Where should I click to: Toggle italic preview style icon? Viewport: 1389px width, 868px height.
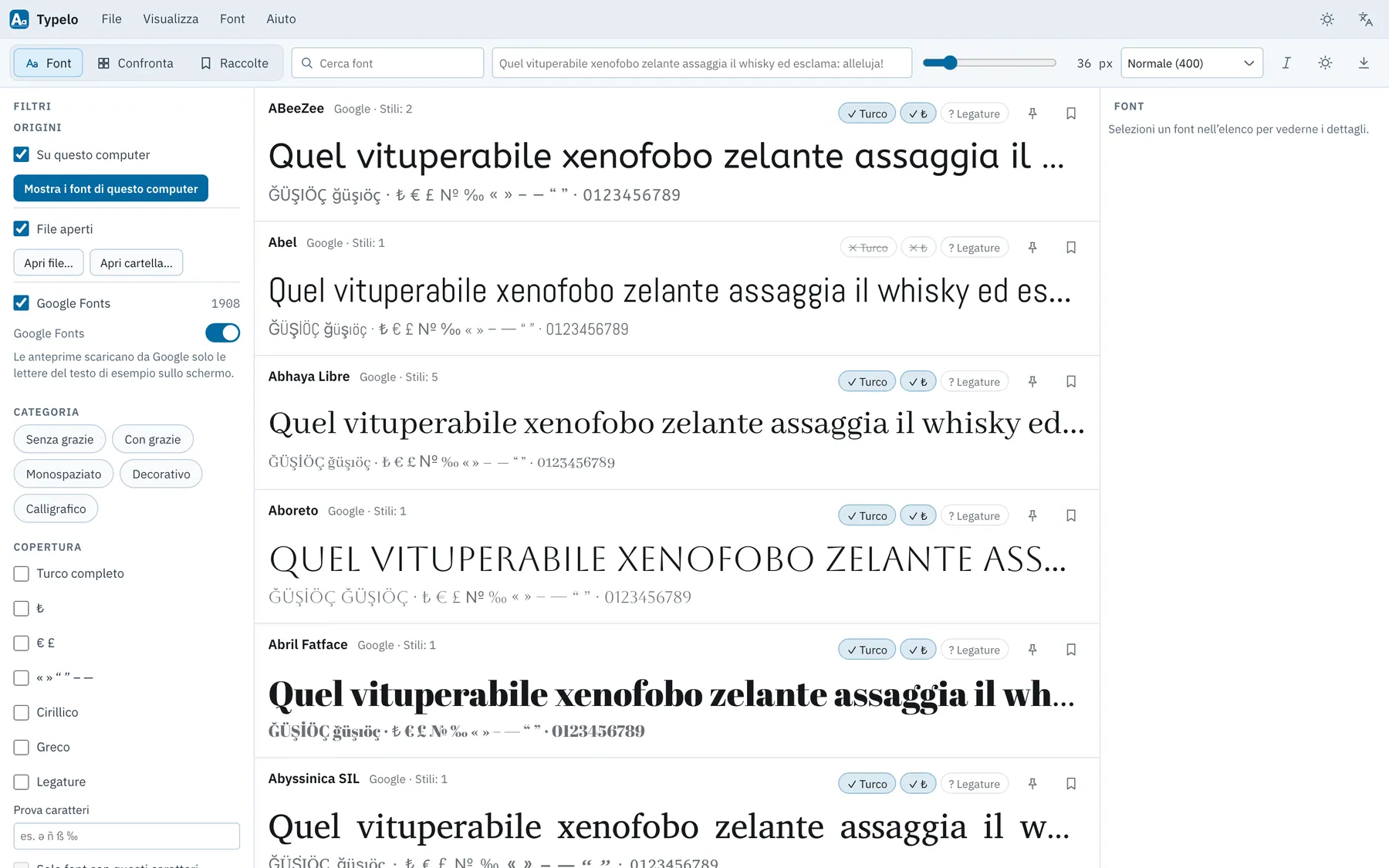point(1286,63)
